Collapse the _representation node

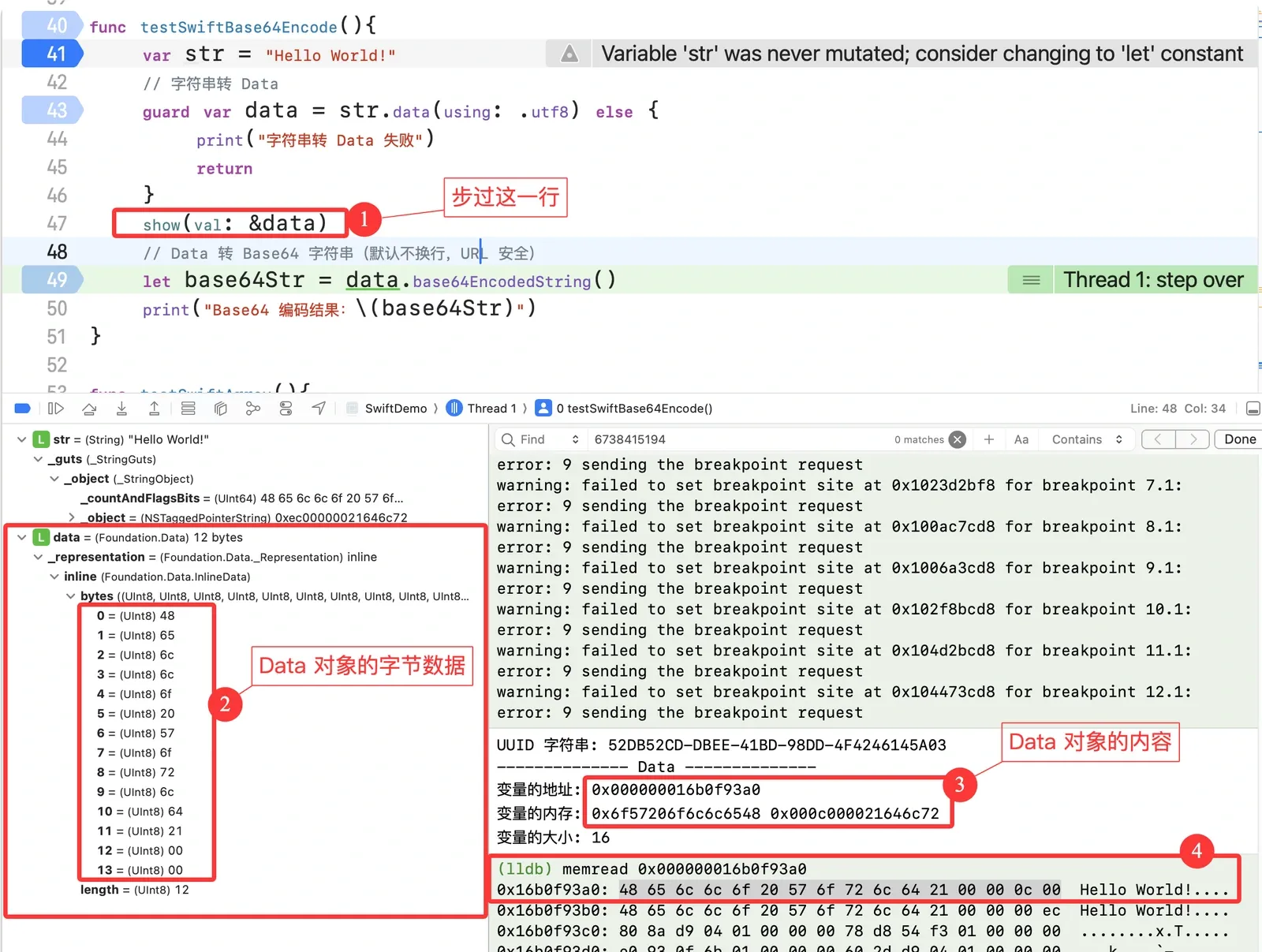point(38,558)
